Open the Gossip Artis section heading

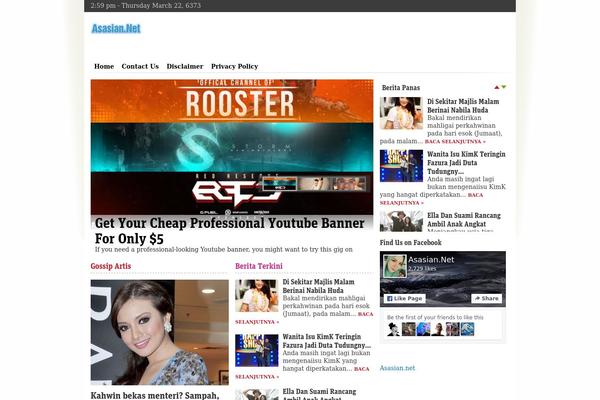tap(111, 266)
